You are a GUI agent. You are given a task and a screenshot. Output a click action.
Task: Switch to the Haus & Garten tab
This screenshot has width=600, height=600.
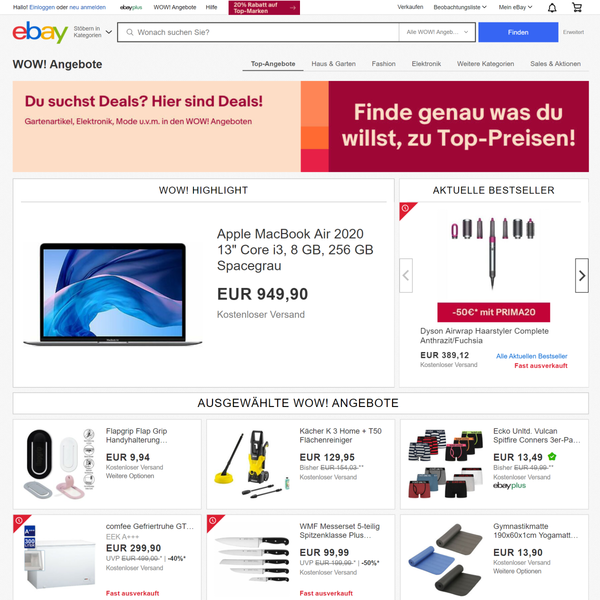pos(333,64)
